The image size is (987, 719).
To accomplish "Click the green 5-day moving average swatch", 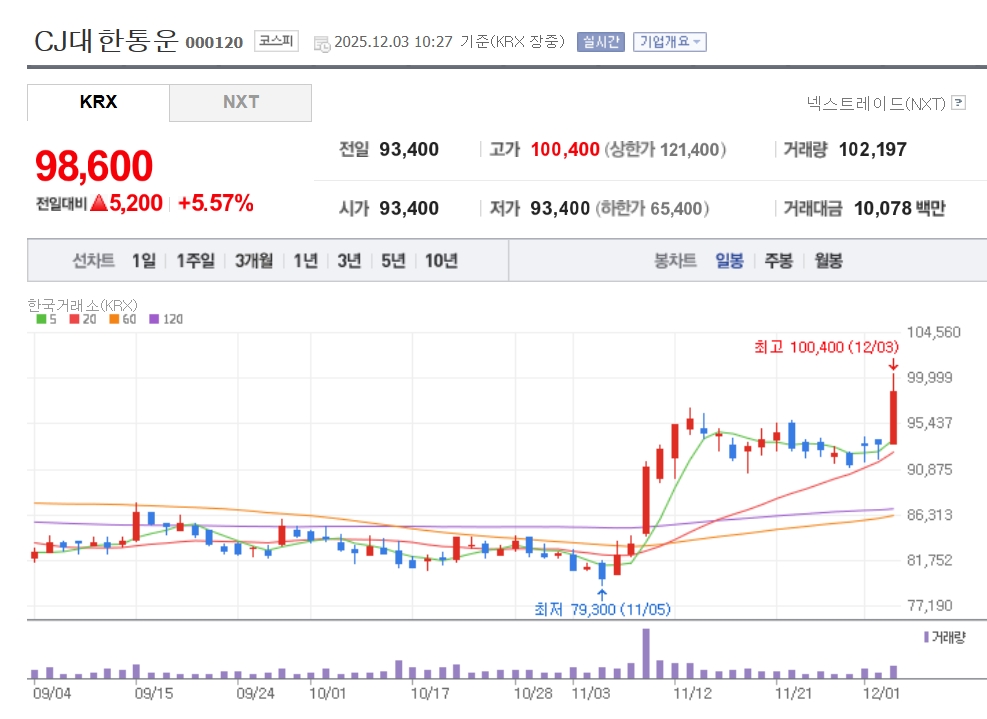I will pos(41,319).
